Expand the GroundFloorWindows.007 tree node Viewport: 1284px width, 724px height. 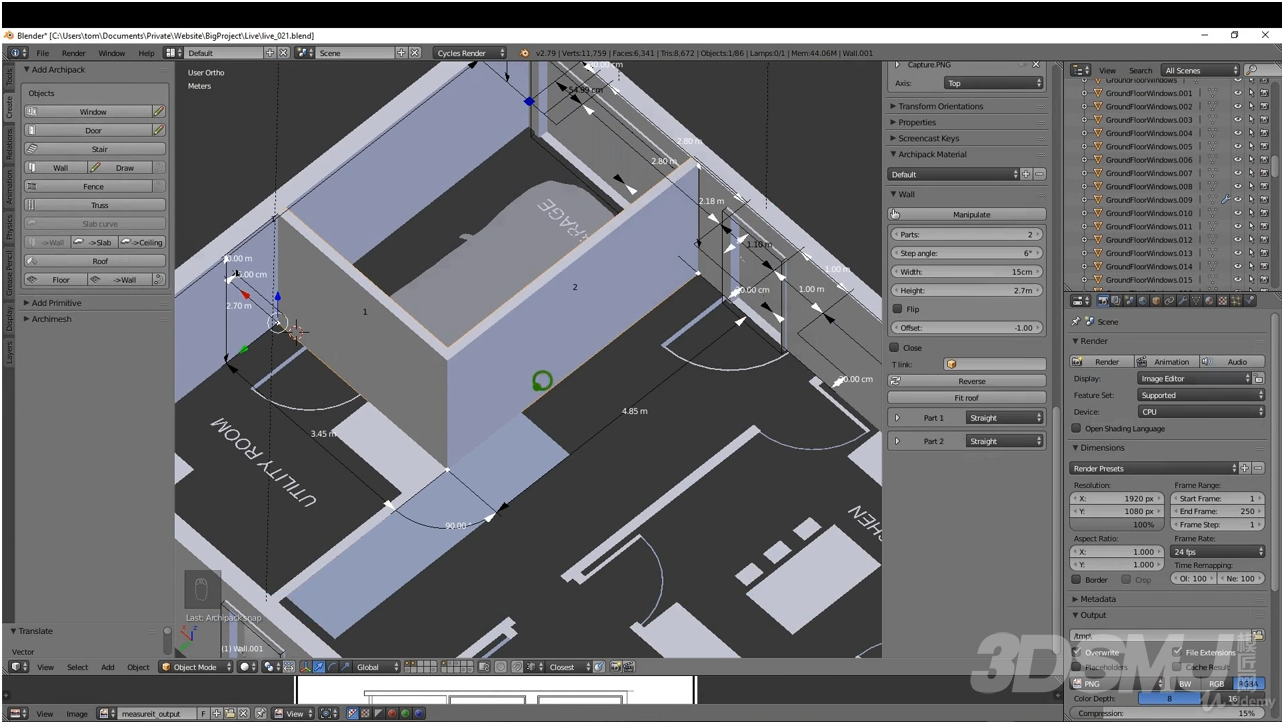point(1085,173)
